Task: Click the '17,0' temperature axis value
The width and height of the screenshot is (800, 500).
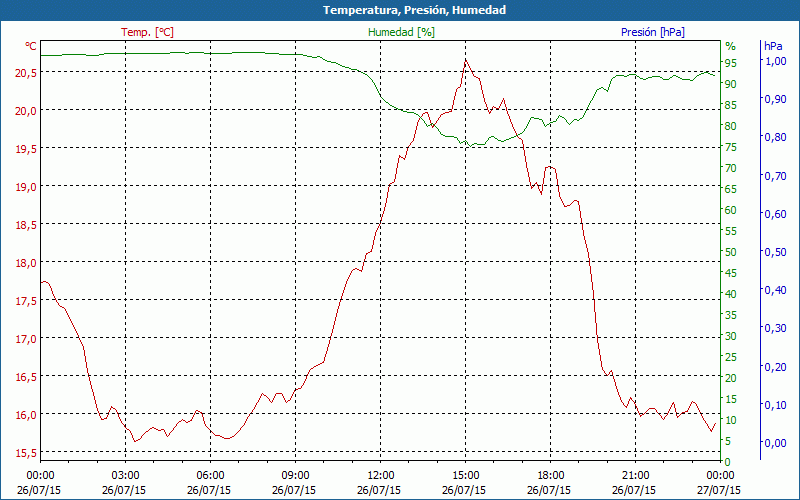Action: click(26, 339)
